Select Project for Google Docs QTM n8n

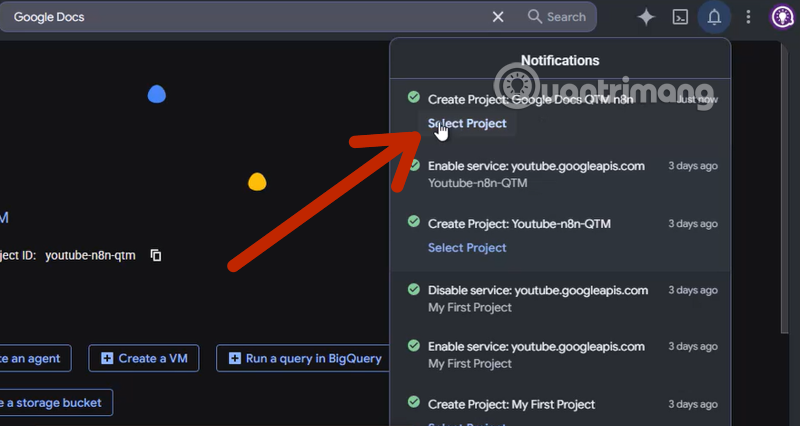pos(467,123)
